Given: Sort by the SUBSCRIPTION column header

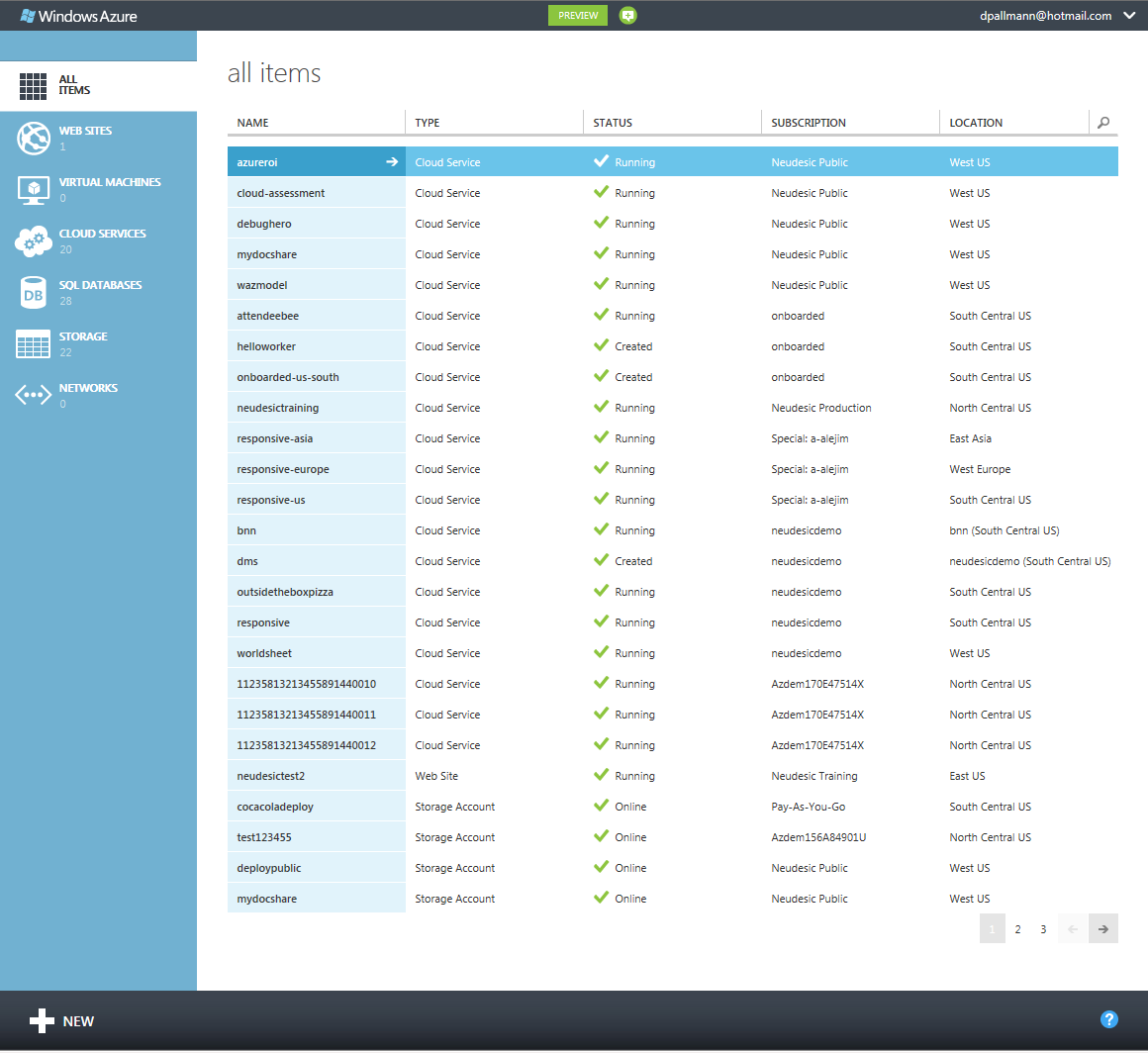Looking at the screenshot, I should 809,123.
